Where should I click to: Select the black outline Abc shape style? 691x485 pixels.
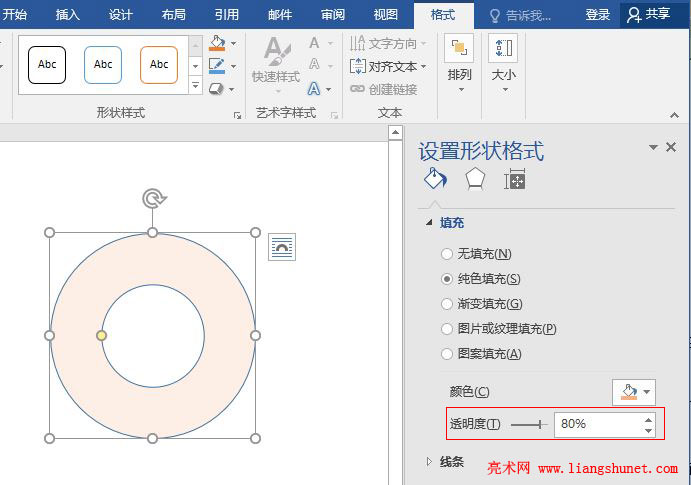(47, 65)
